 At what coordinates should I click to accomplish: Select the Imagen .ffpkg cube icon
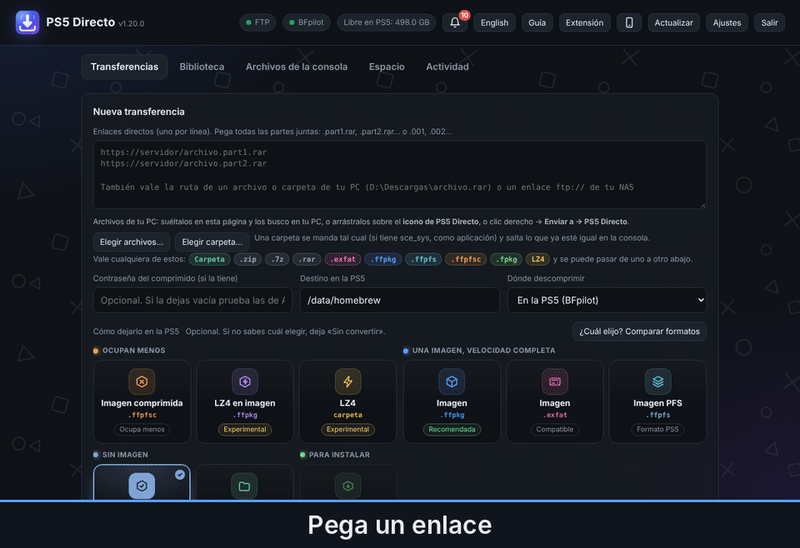click(x=452, y=381)
